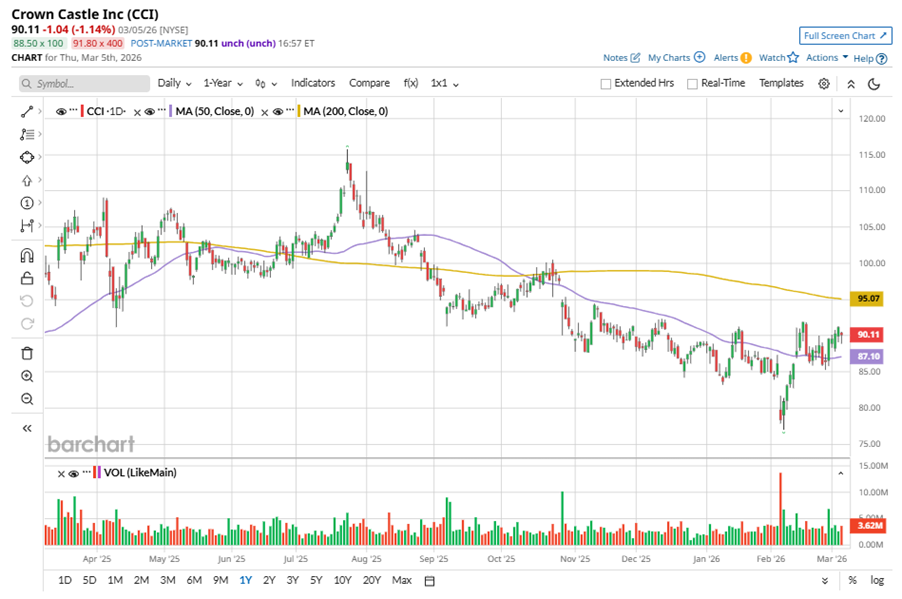Toggle percent scale
The height and width of the screenshot is (599, 902).
pyautogui.click(x=852, y=581)
